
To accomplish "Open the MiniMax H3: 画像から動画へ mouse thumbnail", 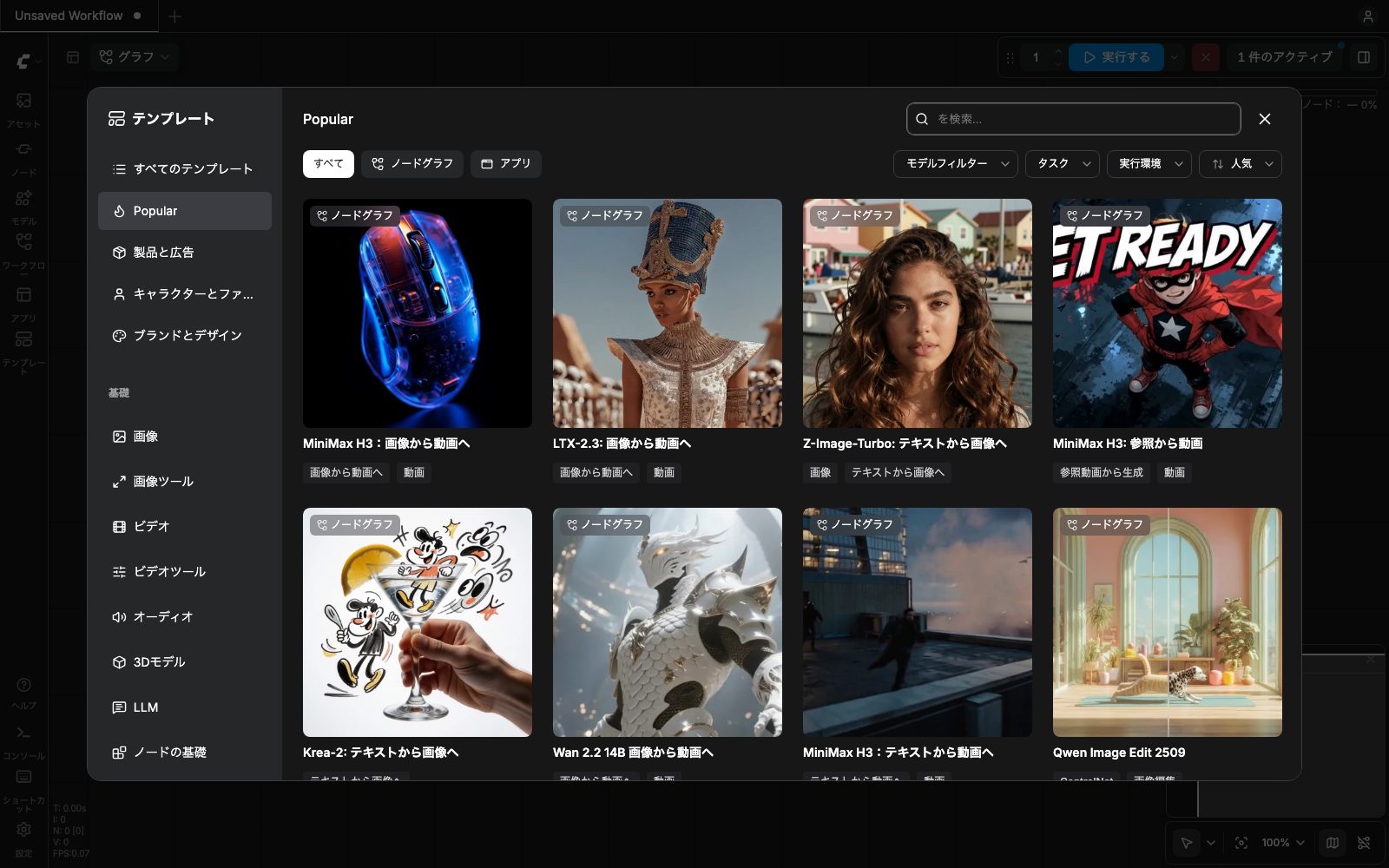I will point(418,313).
